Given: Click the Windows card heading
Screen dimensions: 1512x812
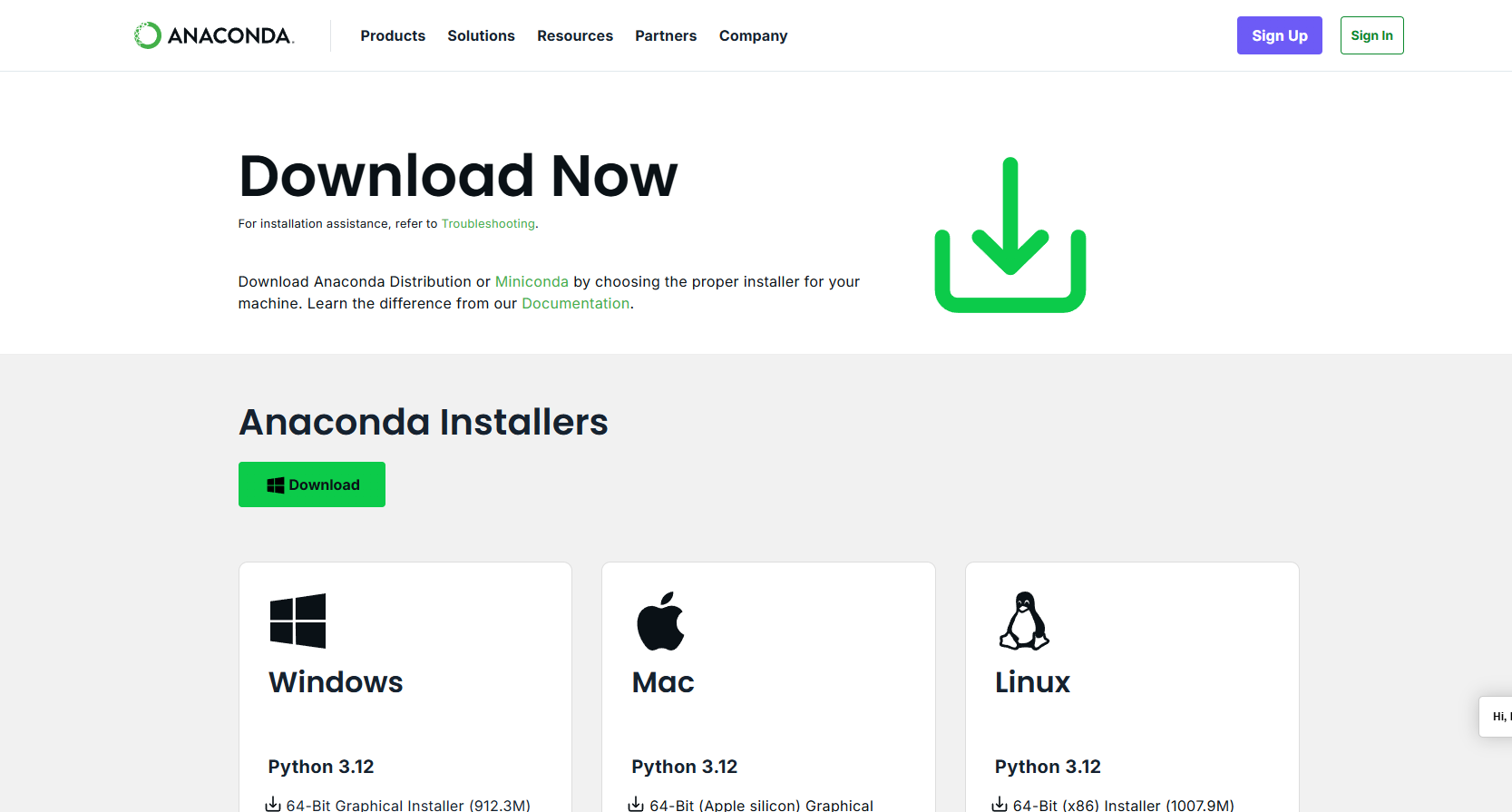Looking at the screenshot, I should [336, 682].
